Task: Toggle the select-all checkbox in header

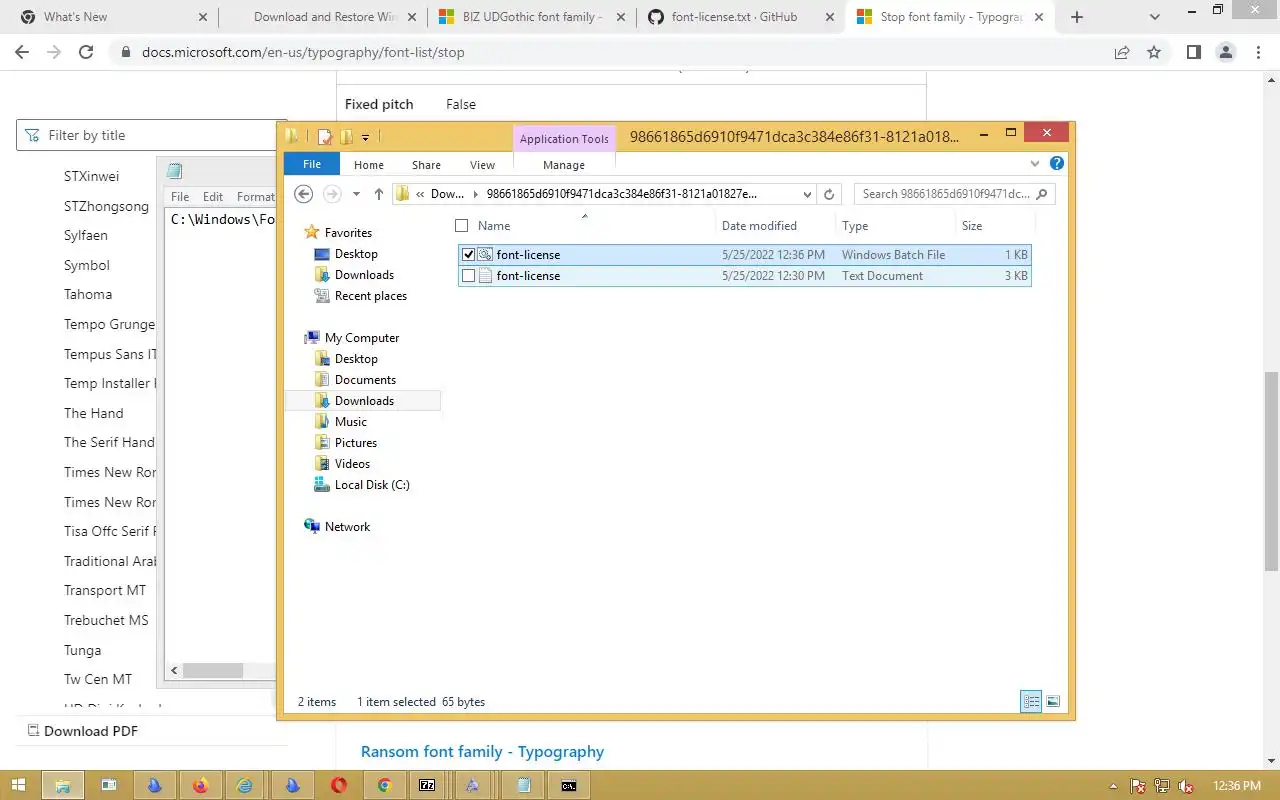Action: (x=462, y=226)
